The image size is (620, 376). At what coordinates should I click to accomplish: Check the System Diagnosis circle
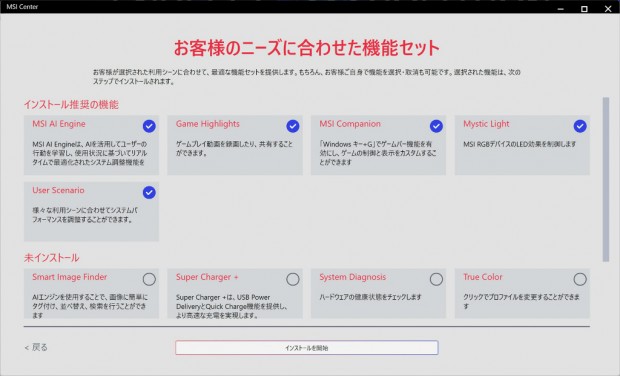[436, 280]
